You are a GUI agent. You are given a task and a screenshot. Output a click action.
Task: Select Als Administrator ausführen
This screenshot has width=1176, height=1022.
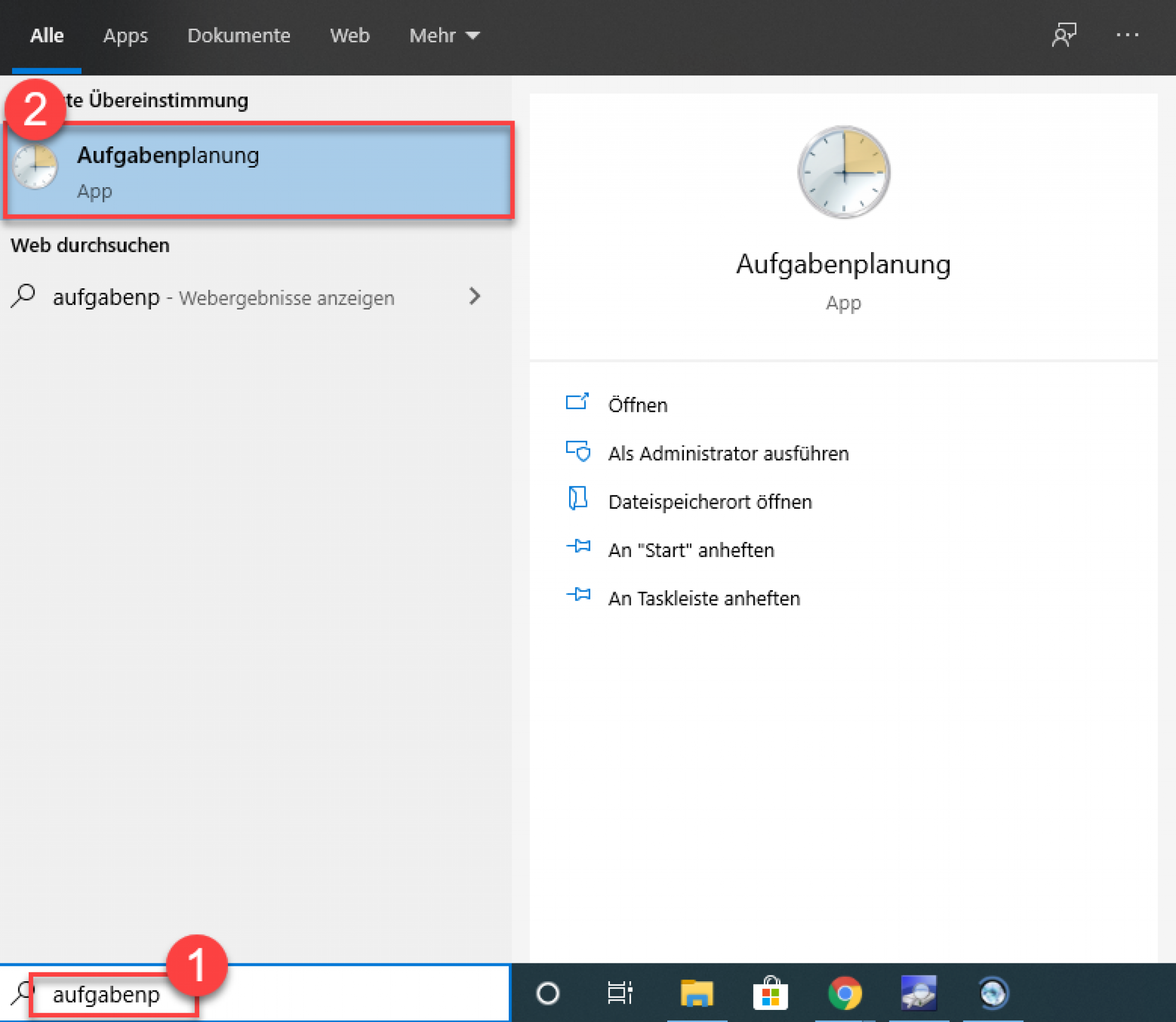[x=728, y=453]
